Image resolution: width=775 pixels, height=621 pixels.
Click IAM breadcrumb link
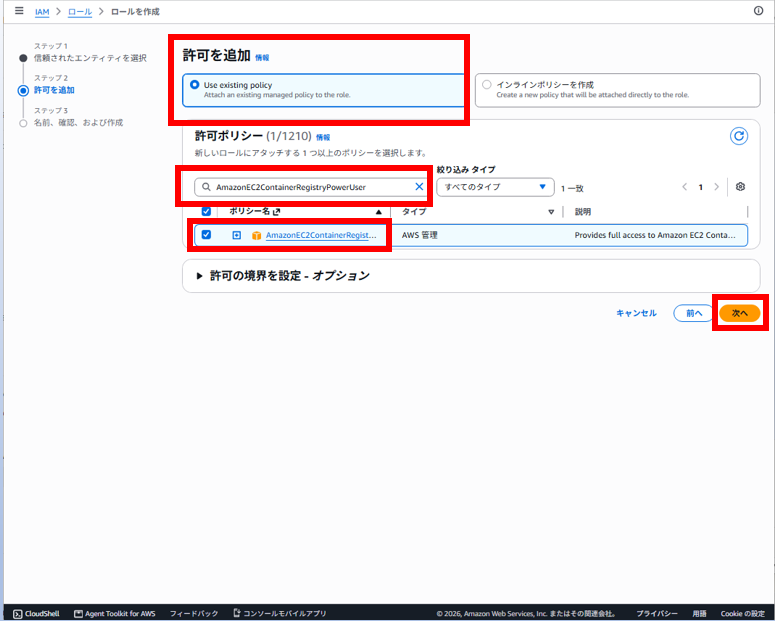(42, 11)
